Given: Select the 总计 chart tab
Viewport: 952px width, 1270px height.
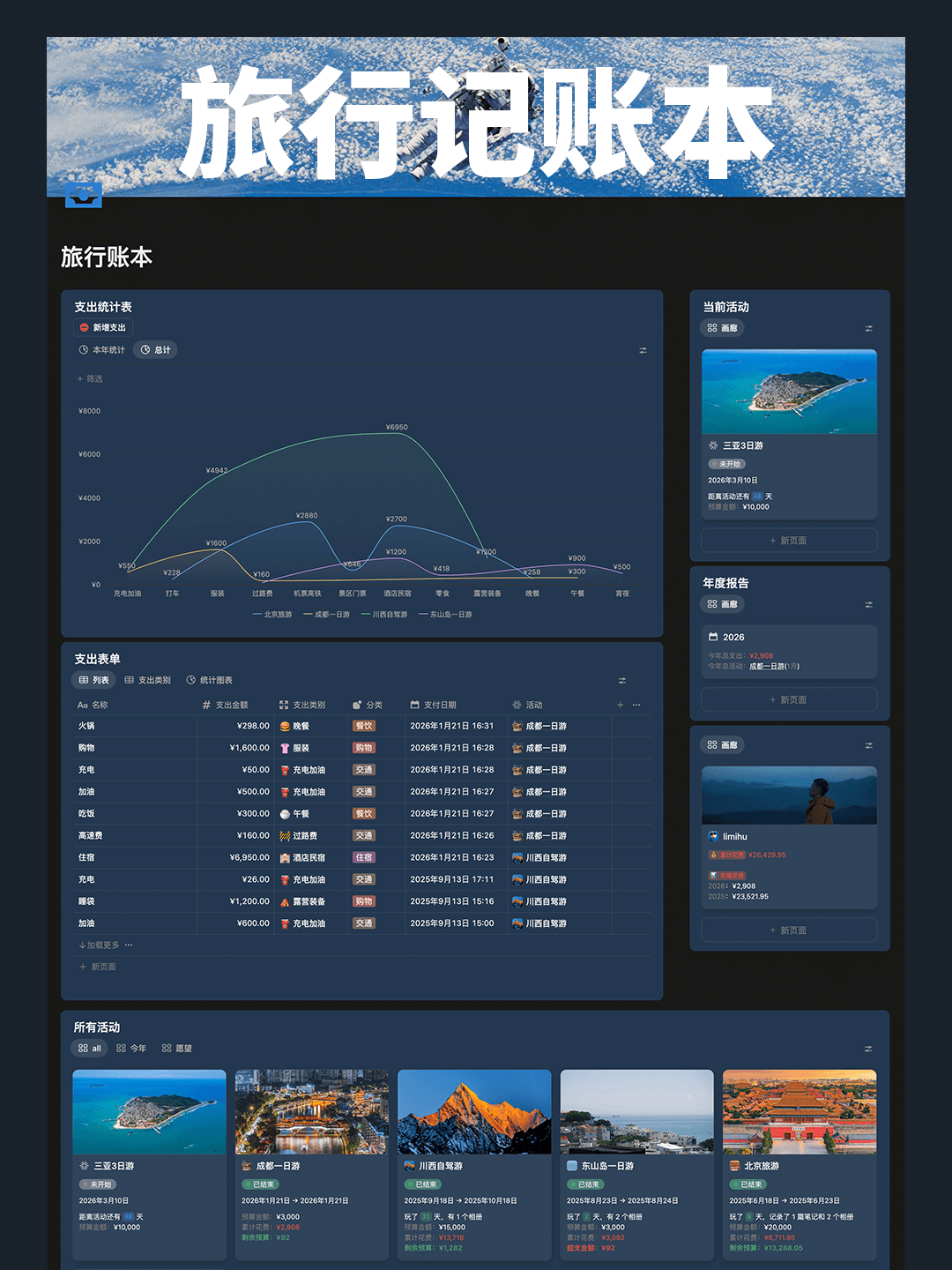Looking at the screenshot, I should pos(156,350).
